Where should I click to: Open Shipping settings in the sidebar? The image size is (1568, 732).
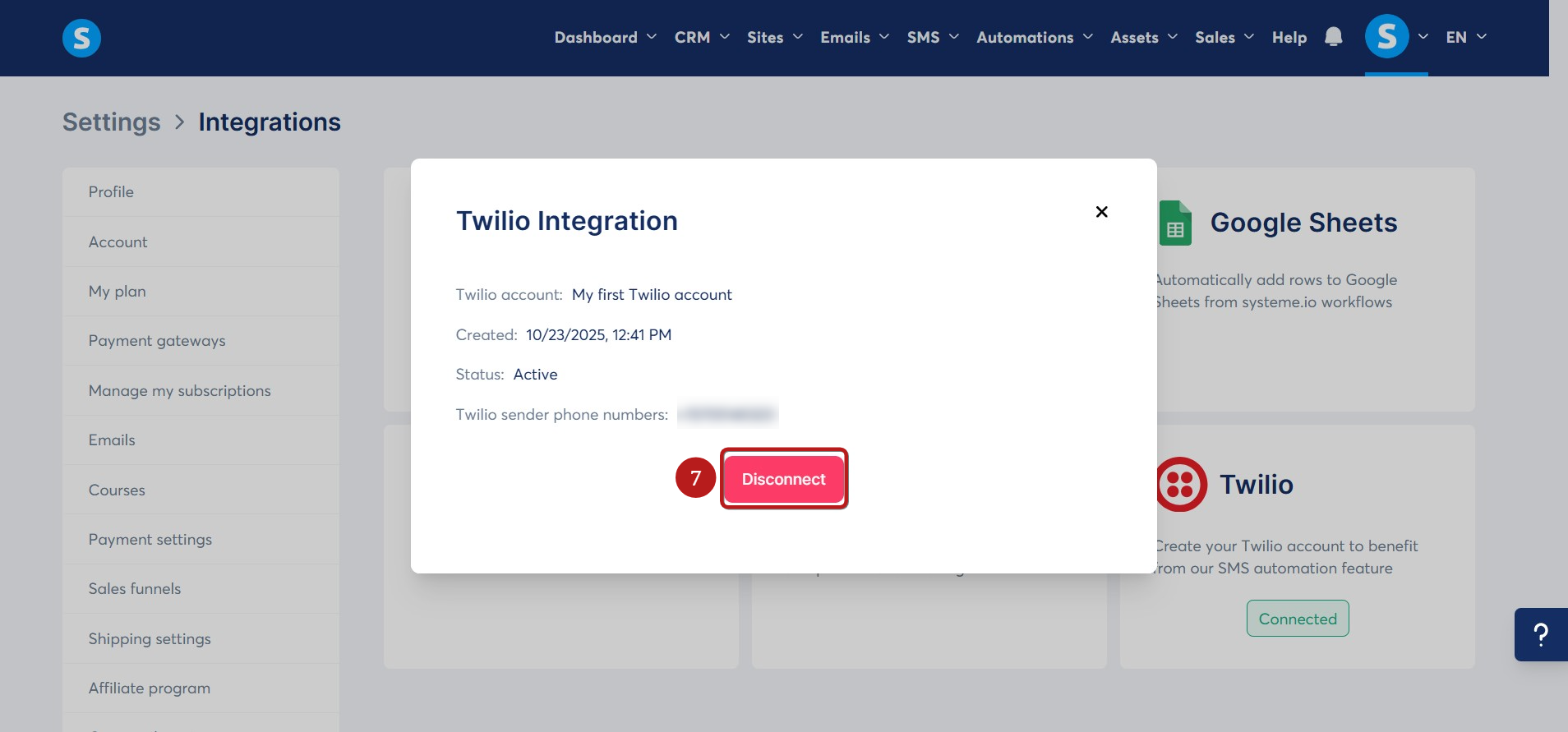201,639
